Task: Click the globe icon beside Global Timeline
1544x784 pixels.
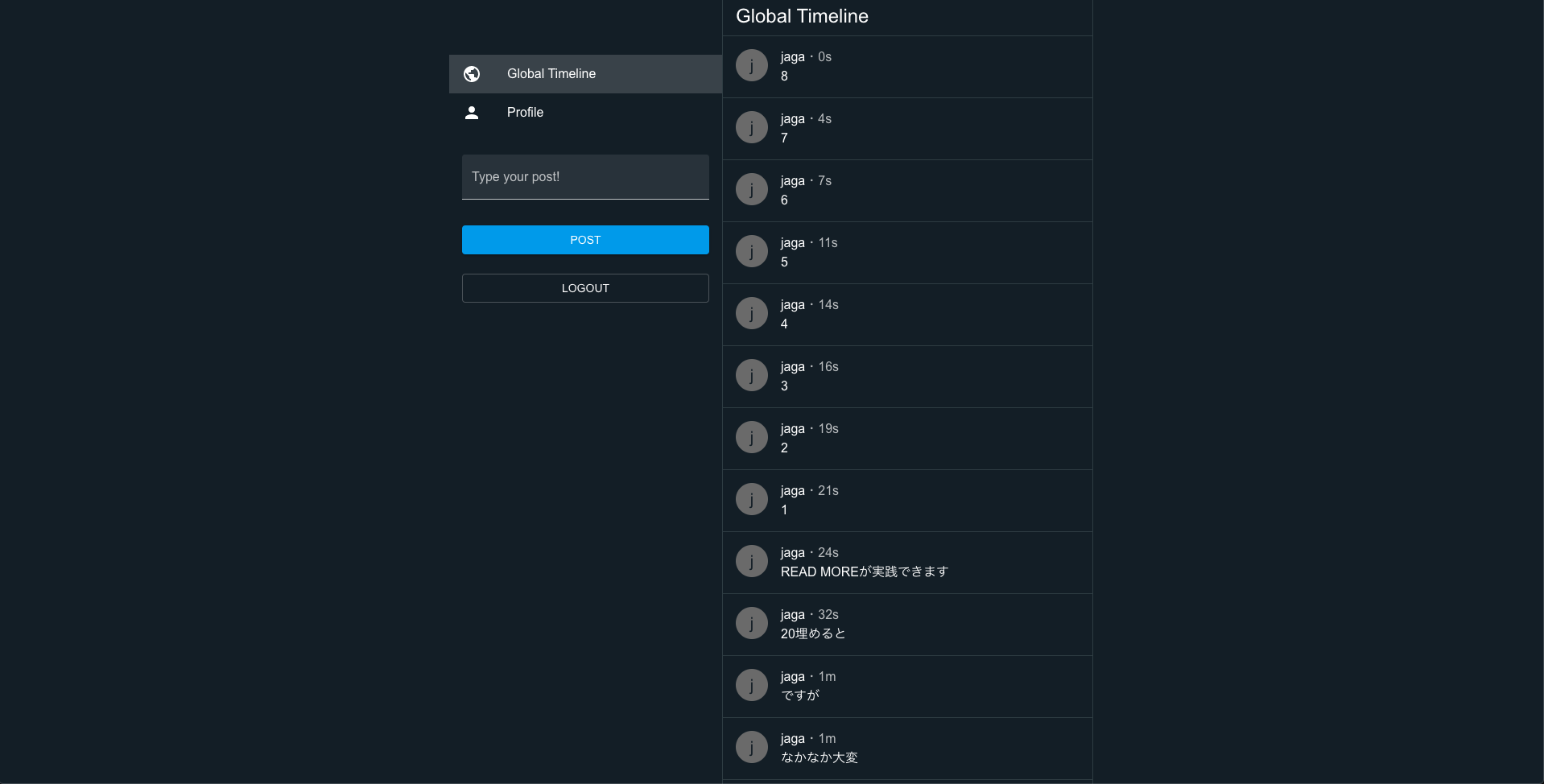Action: point(472,74)
